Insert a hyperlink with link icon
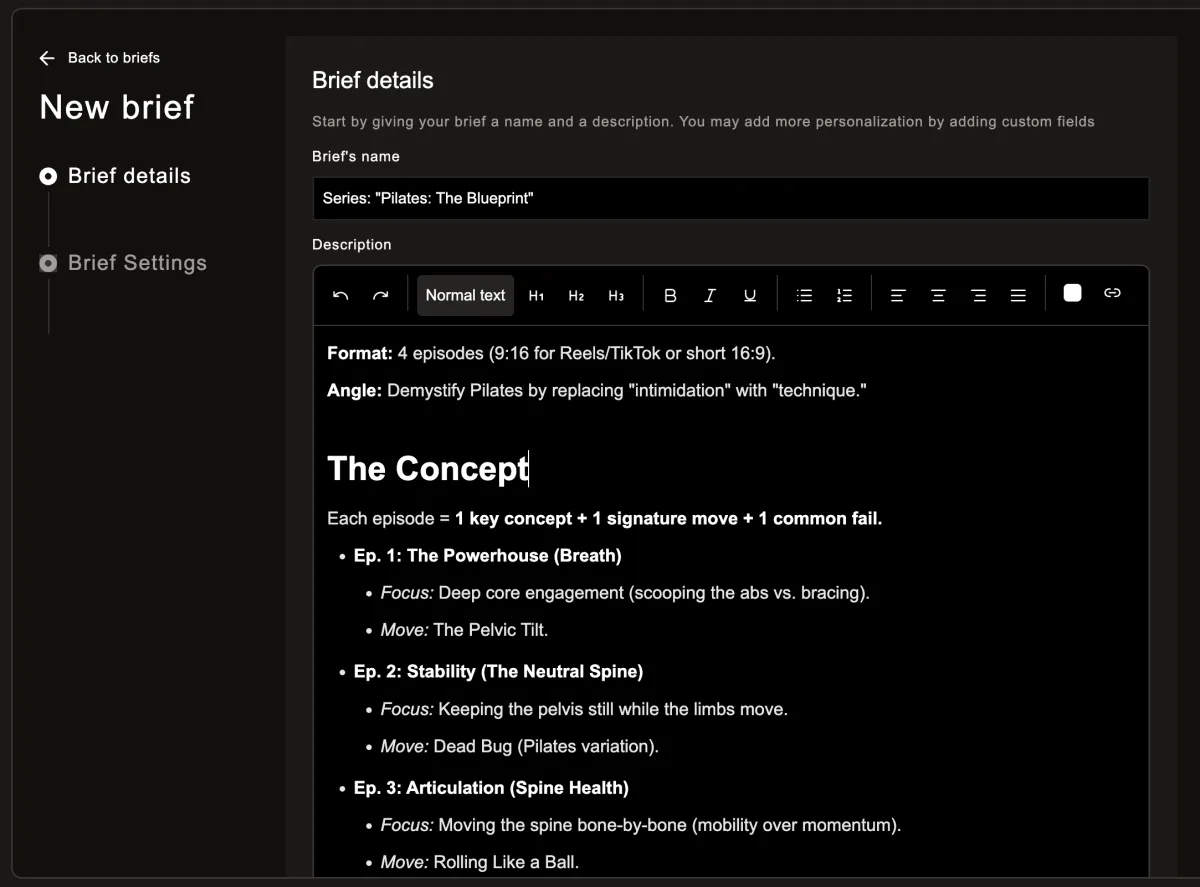This screenshot has height=887, width=1200. point(1112,293)
